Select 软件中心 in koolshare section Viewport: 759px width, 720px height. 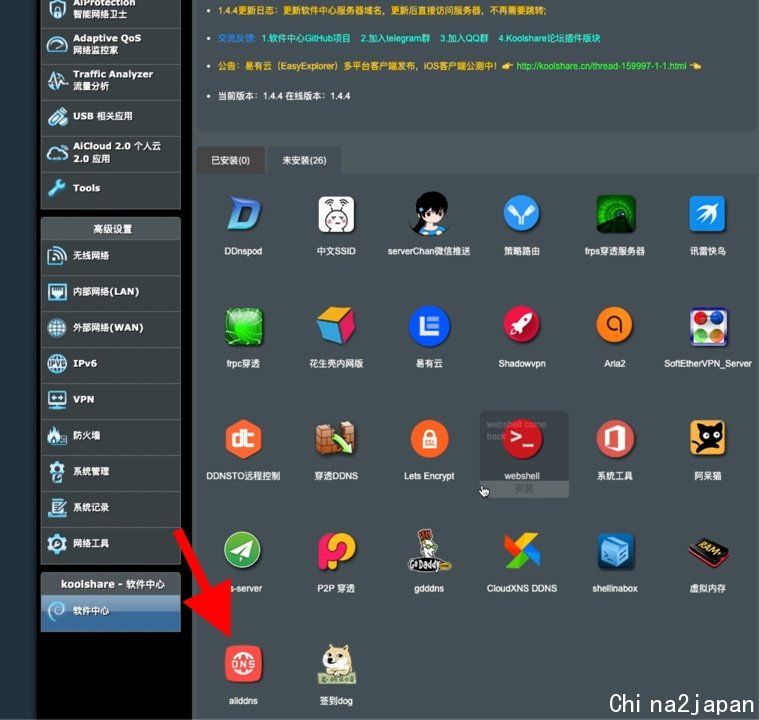pyautogui.click(x=111, y=611)
